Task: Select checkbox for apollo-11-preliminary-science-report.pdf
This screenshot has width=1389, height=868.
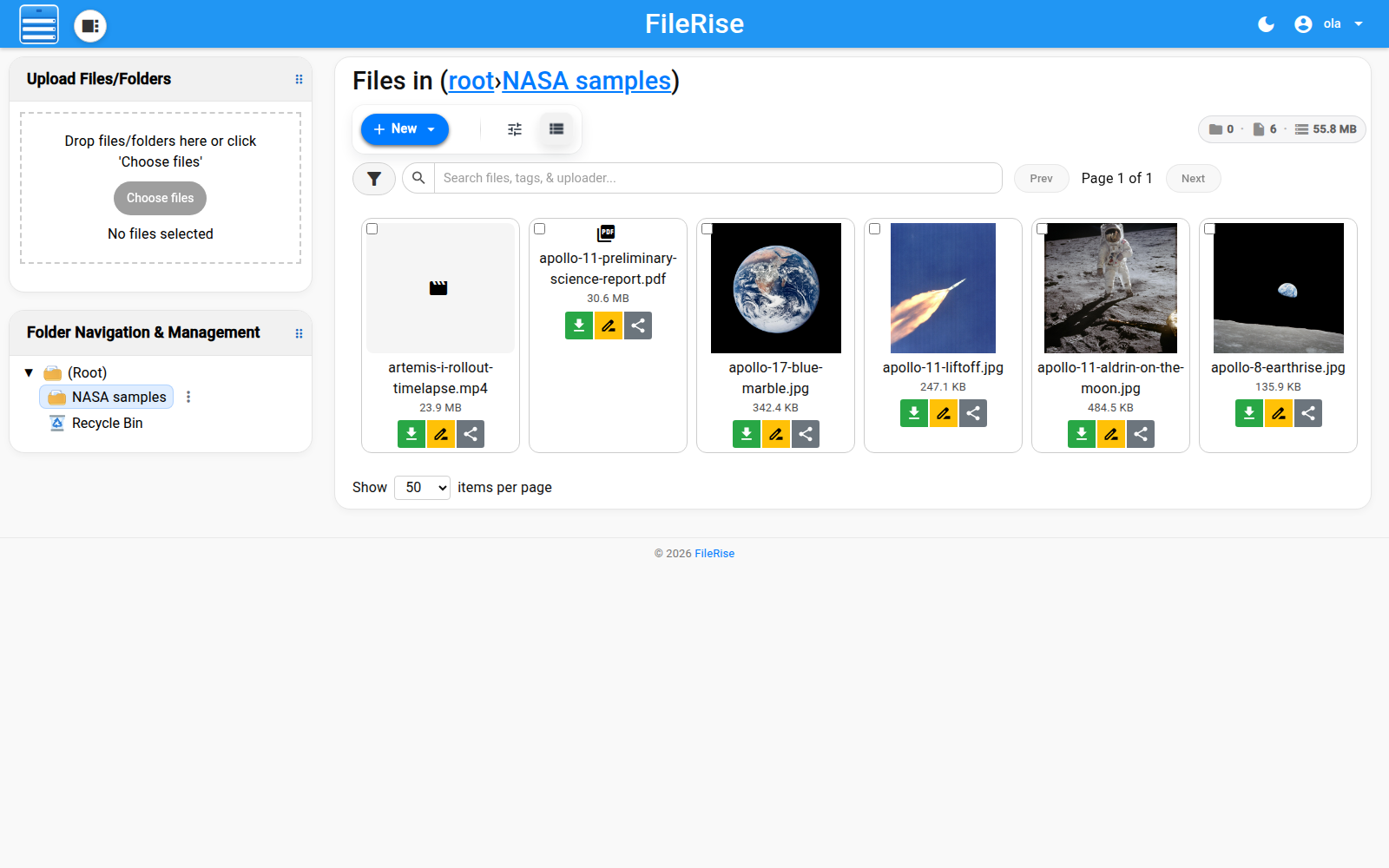Action: 540,229
